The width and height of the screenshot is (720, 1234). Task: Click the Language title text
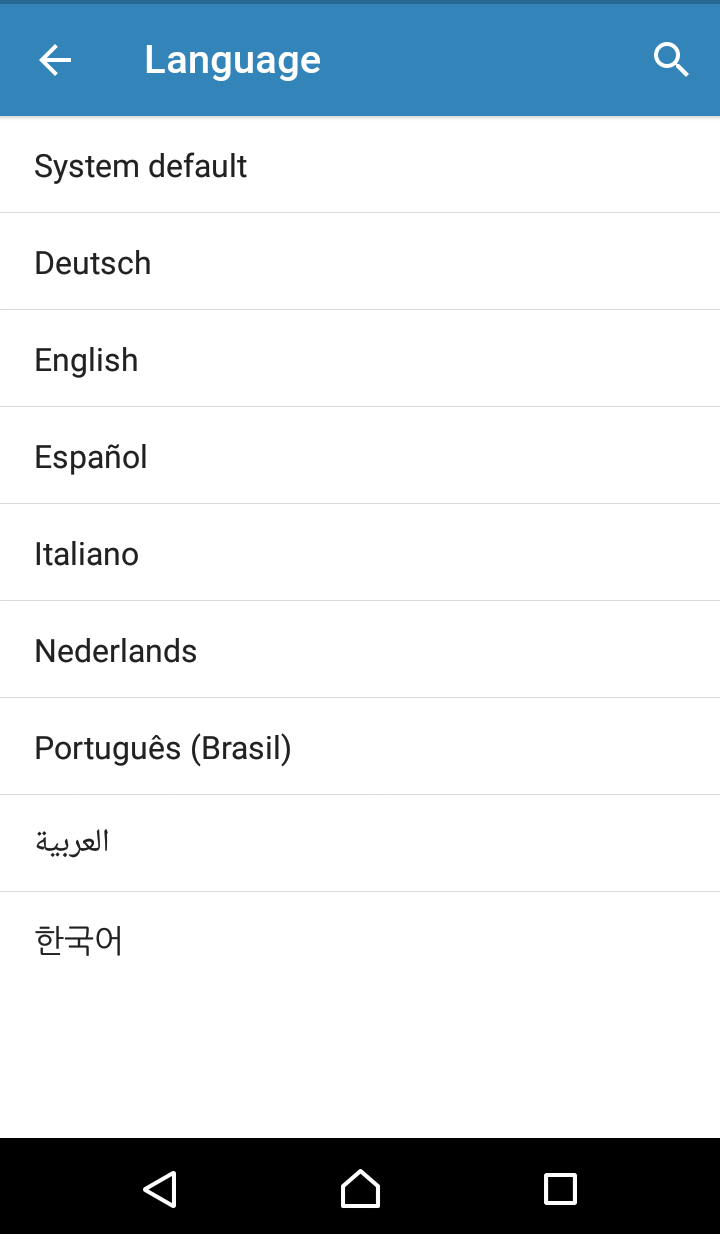pyautogui.click(x=232, y=60)
